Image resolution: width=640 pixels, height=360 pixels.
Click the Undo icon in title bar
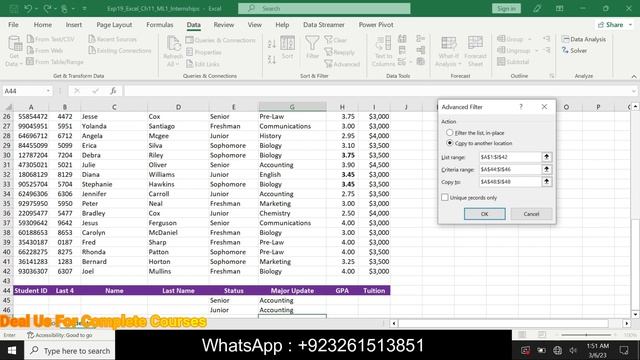28,8
